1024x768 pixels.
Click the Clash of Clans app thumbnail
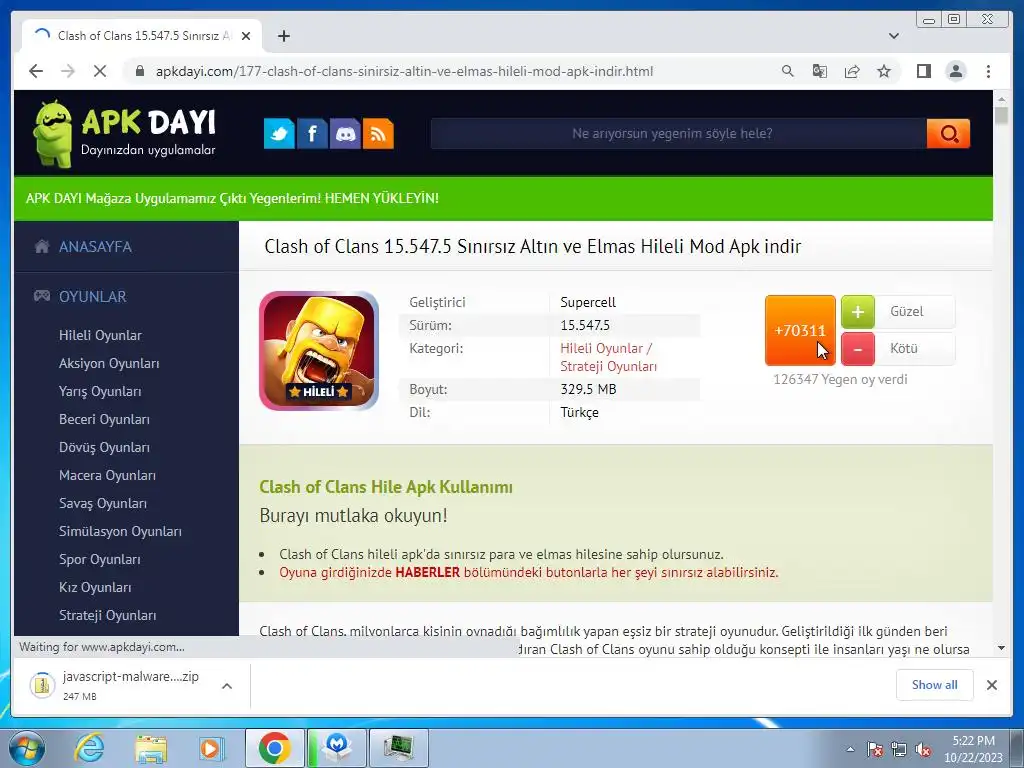pos(319,351)
